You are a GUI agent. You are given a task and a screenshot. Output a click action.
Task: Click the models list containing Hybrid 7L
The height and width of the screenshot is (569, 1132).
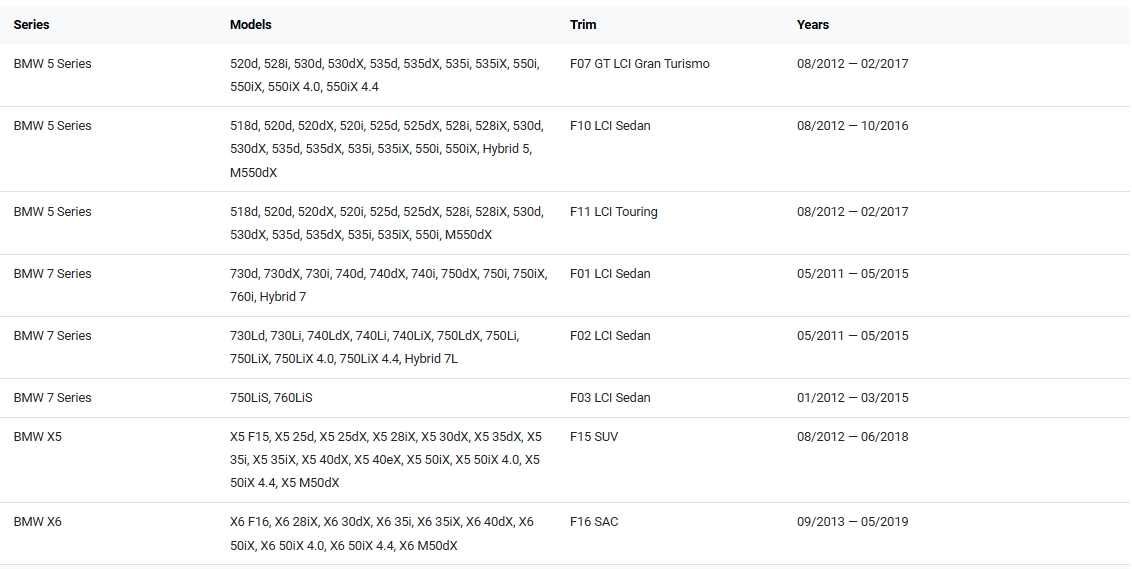[374, 347]
